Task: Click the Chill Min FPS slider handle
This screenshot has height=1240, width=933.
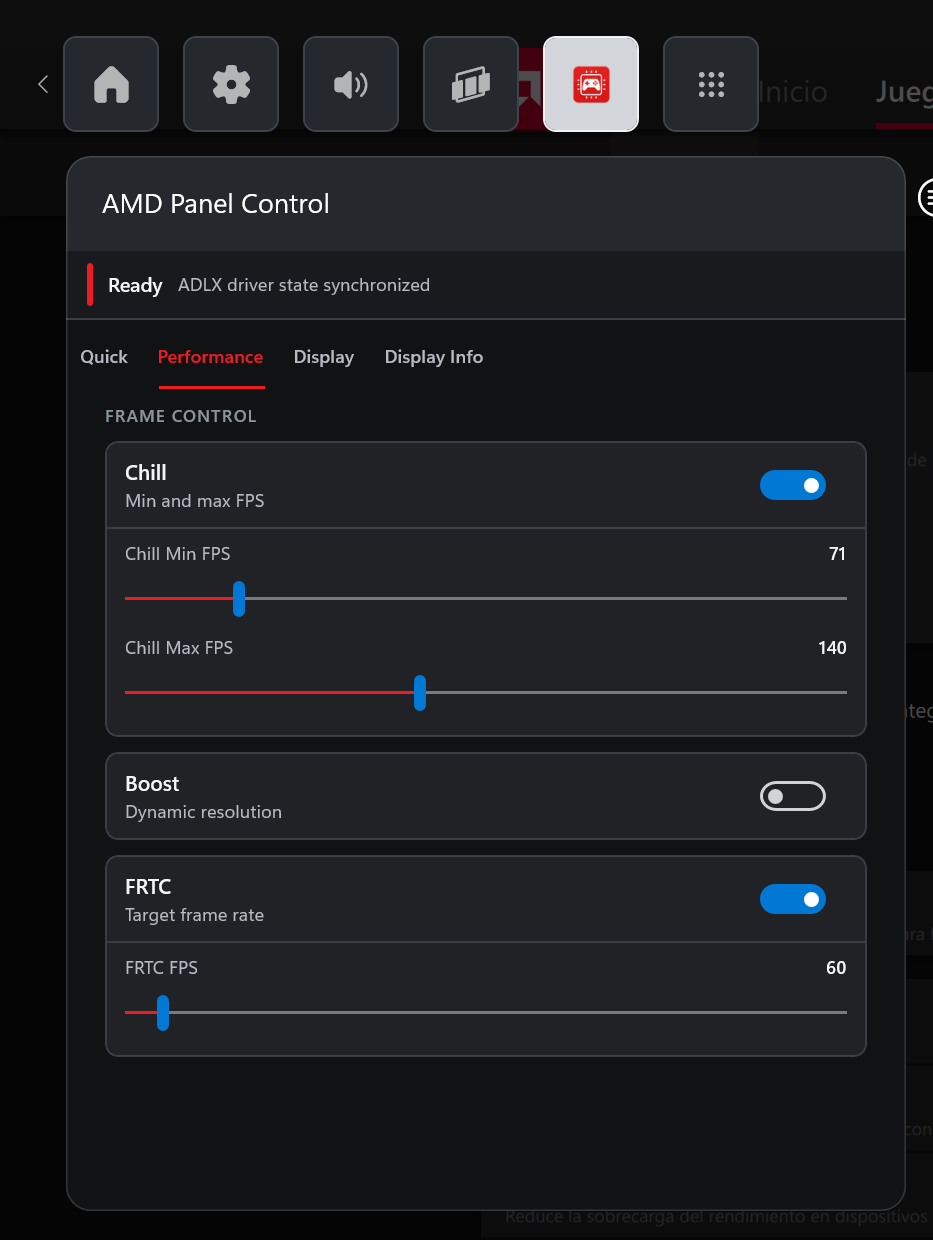Action: (x=239, y=598)
